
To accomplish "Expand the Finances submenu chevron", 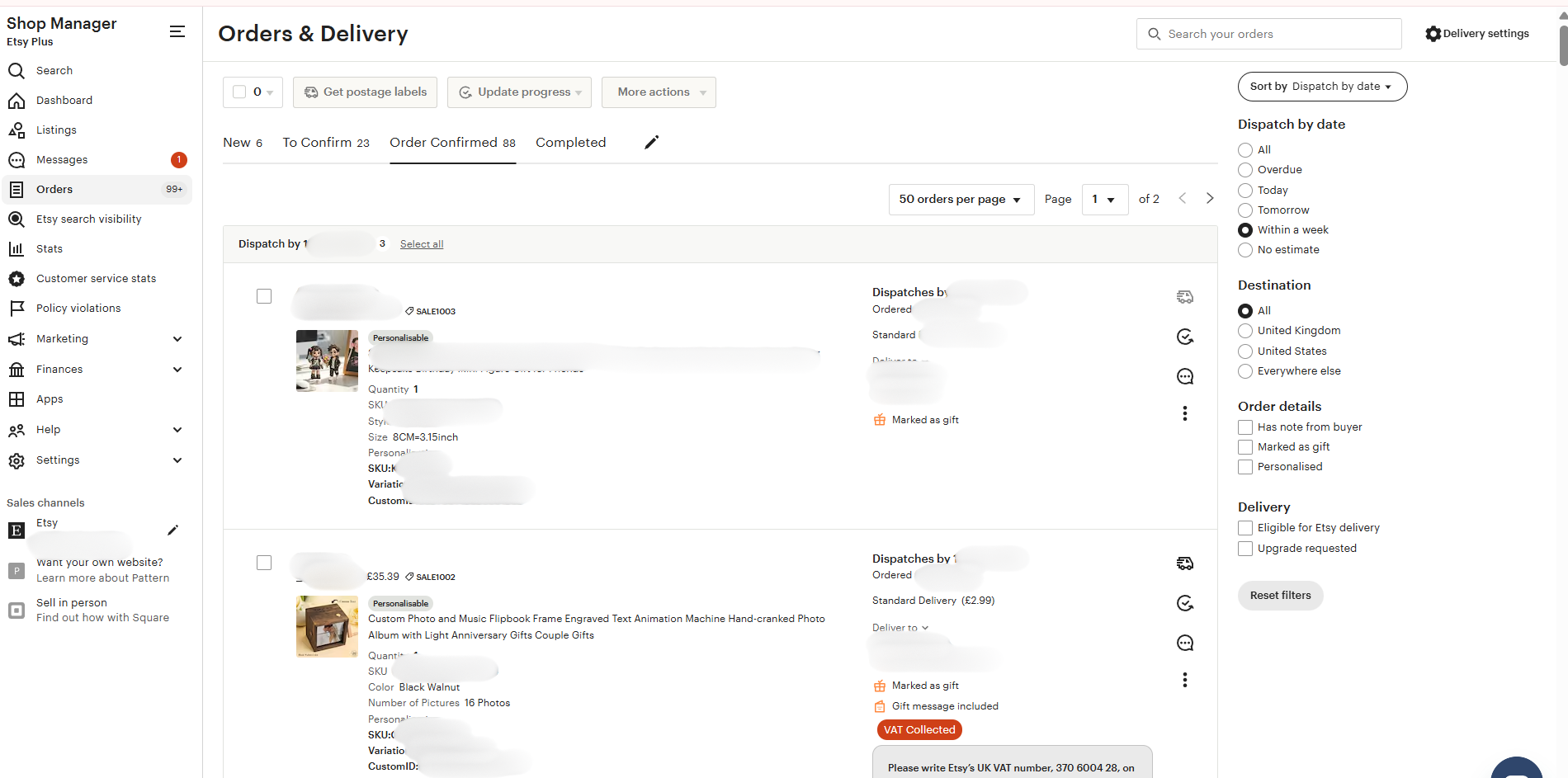I will pos(177,370).
